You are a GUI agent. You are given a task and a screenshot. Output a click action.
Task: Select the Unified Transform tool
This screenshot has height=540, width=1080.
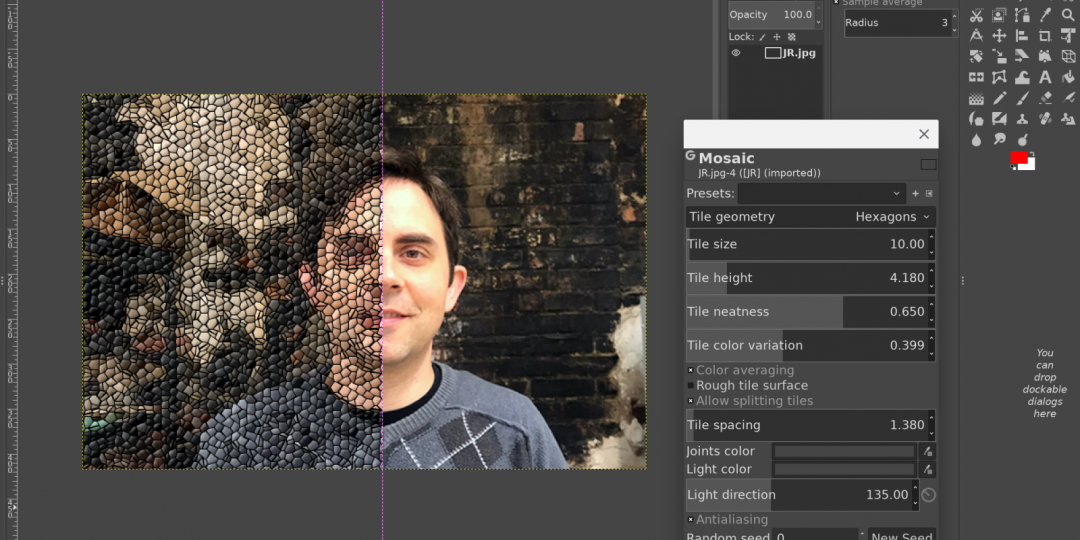click(x=1068, y=36)
